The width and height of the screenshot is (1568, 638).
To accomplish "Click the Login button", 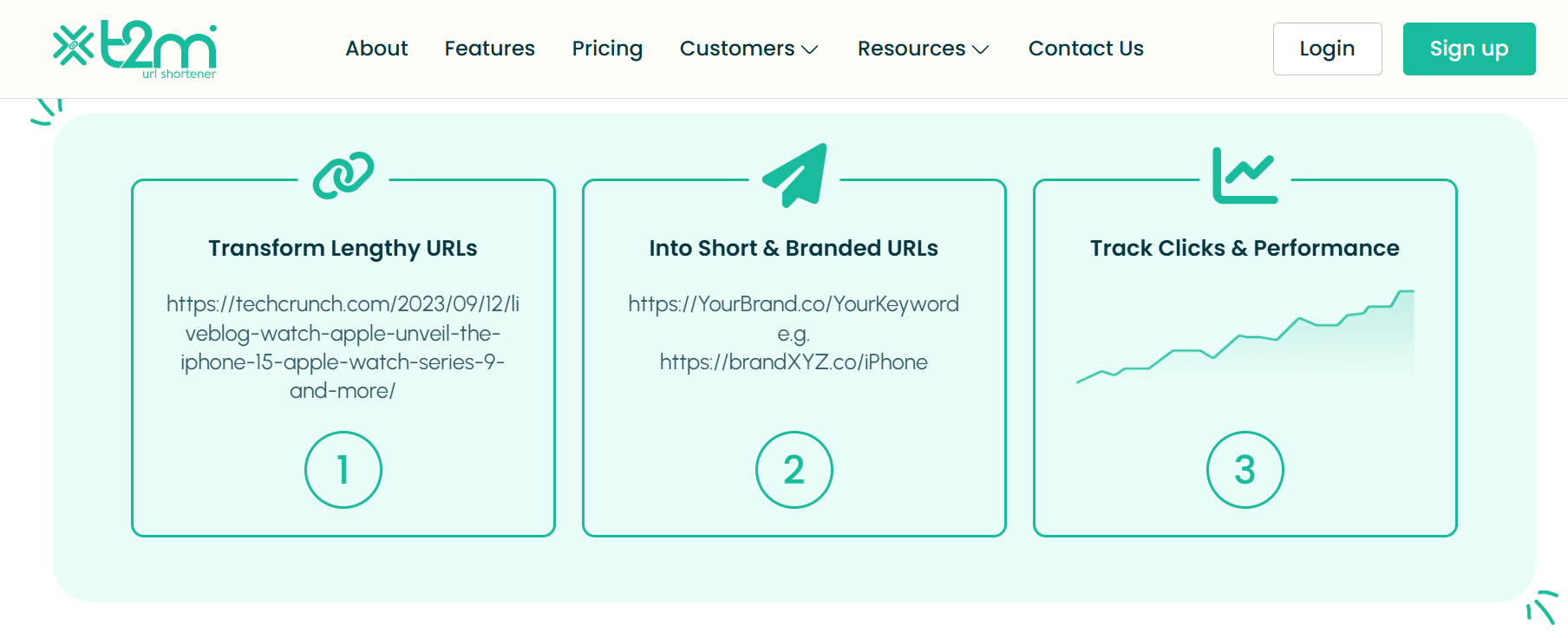I will coord(1327,49).
